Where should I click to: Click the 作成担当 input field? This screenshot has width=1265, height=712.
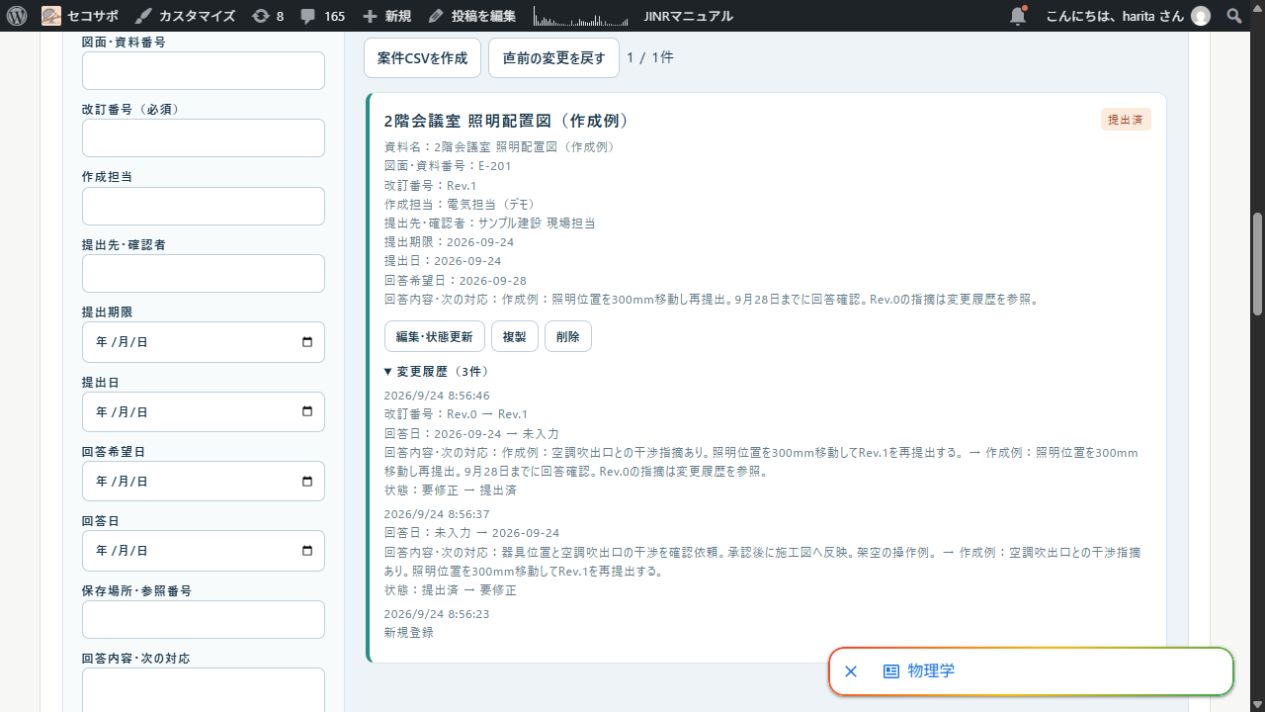(x=203, y=206)
